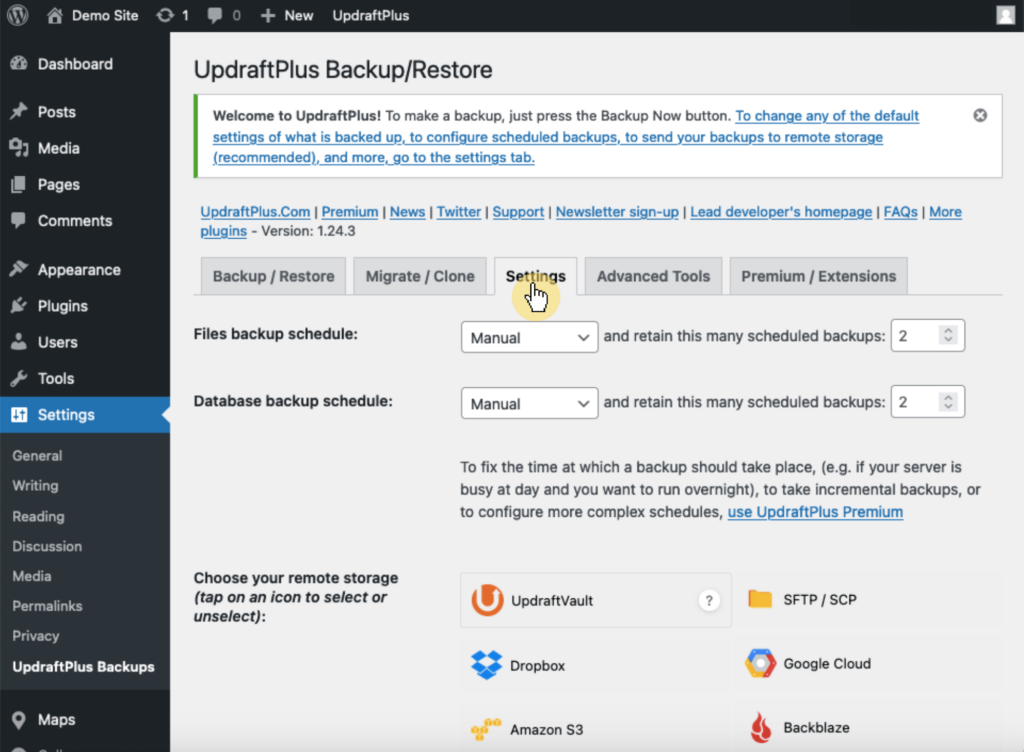The width and height of the screenshot is (1024, 752).
Task: Open Database backup schedule dropdown
Action: (x=529, y=403)
